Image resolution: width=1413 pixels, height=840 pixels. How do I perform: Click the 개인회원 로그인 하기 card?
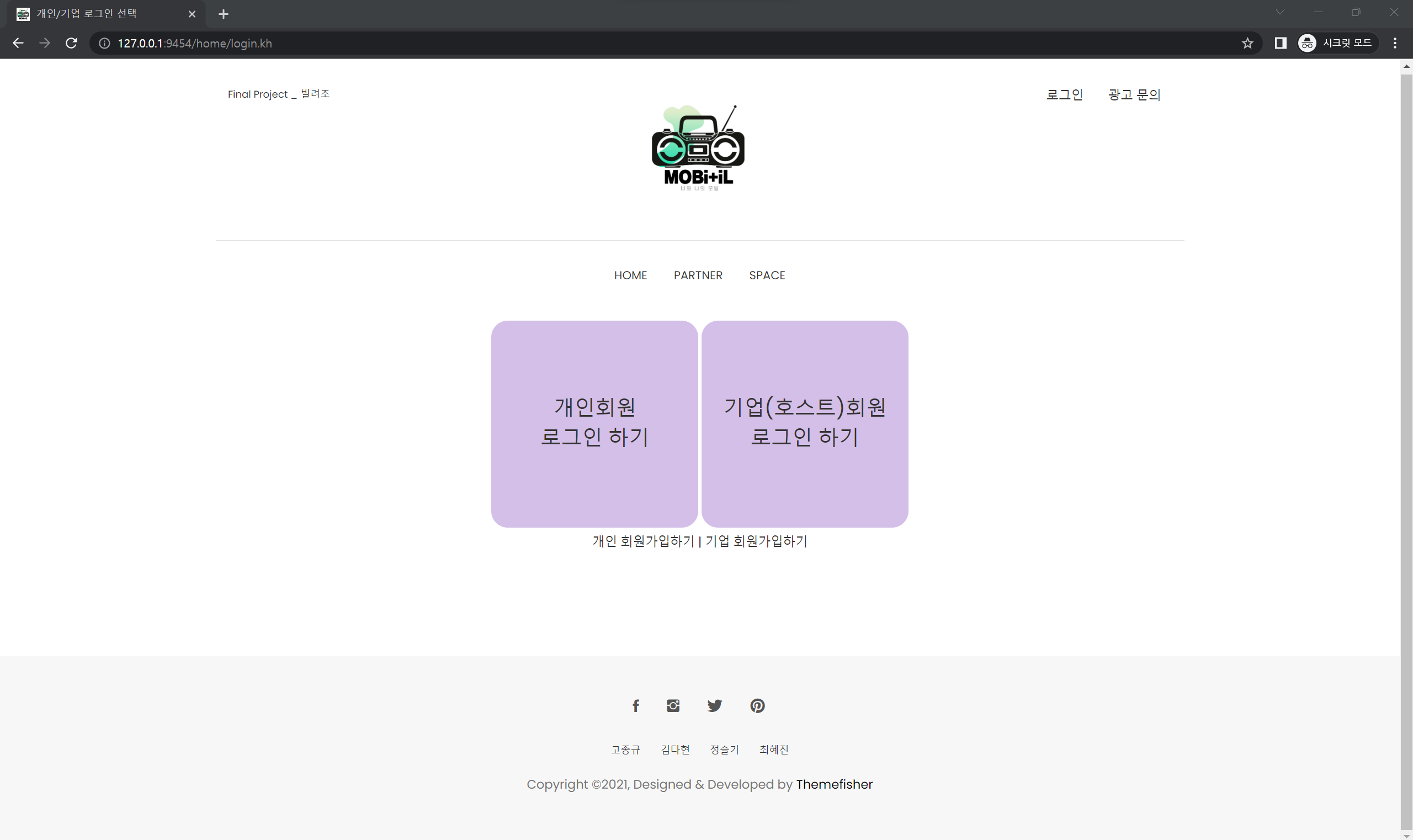pos(594,423)
